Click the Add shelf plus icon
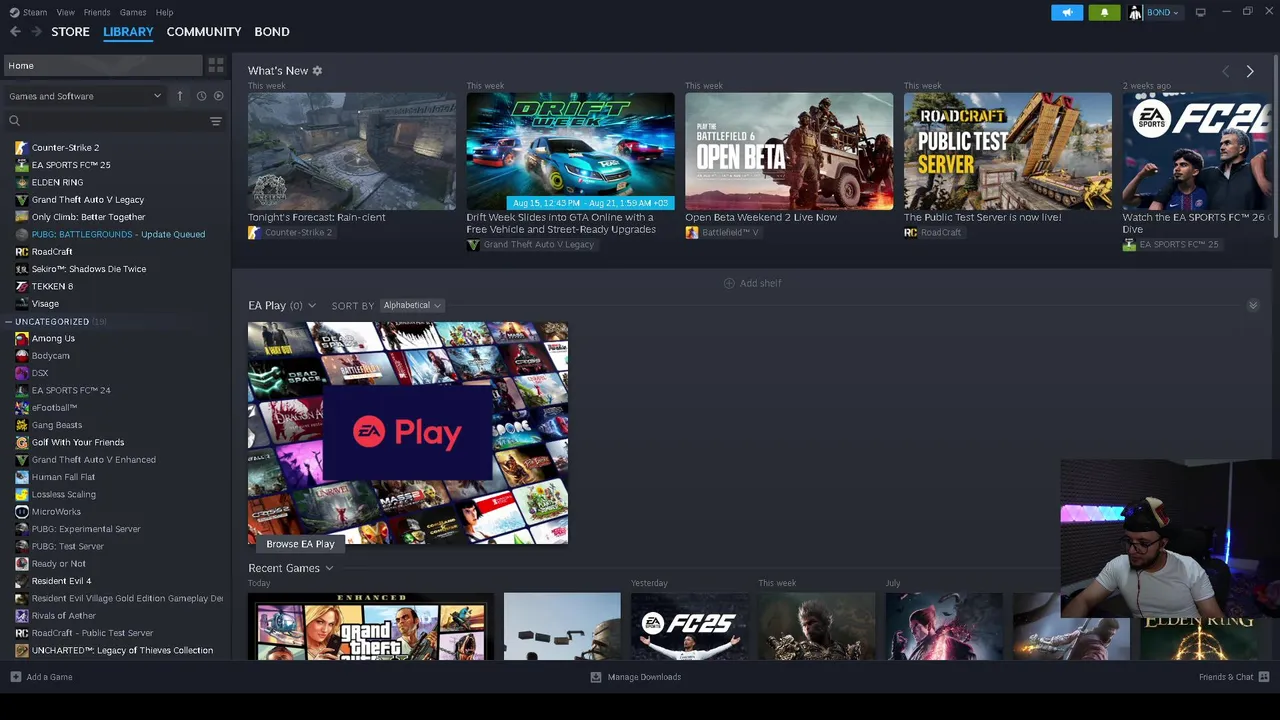 pyautogui.click(x=729, y=283)
